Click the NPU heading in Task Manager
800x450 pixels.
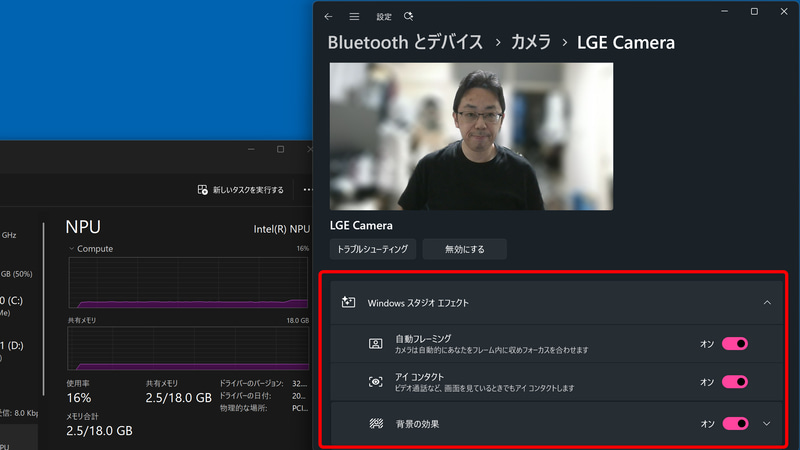click(83, 227)
